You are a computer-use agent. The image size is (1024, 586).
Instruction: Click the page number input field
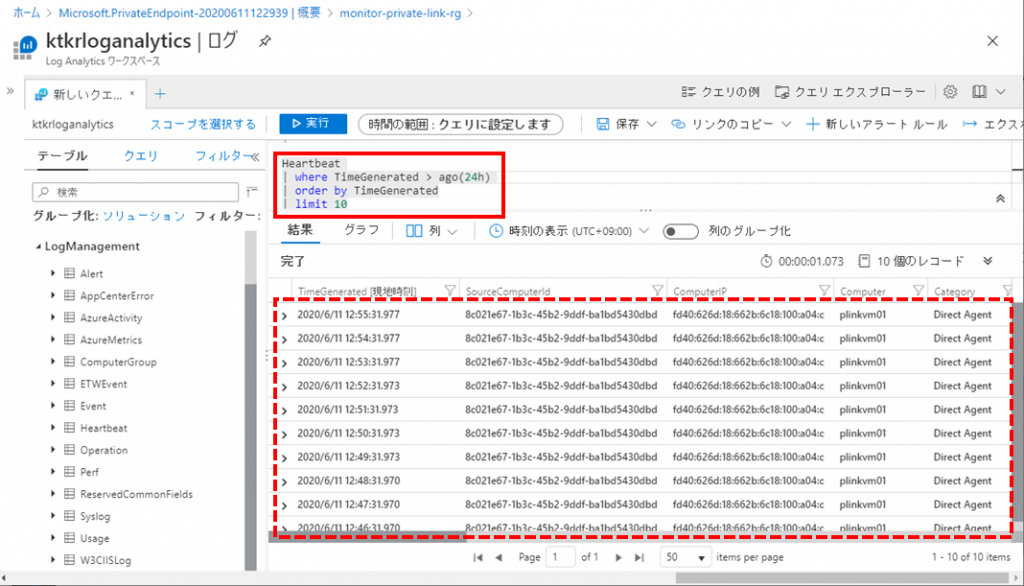pos(560,557)
